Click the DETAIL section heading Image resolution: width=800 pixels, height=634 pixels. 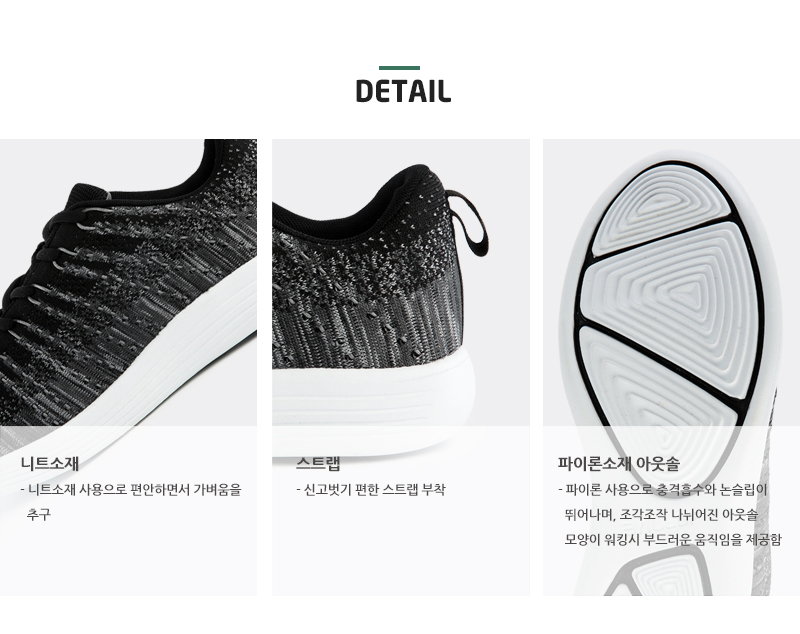[403, 91]
